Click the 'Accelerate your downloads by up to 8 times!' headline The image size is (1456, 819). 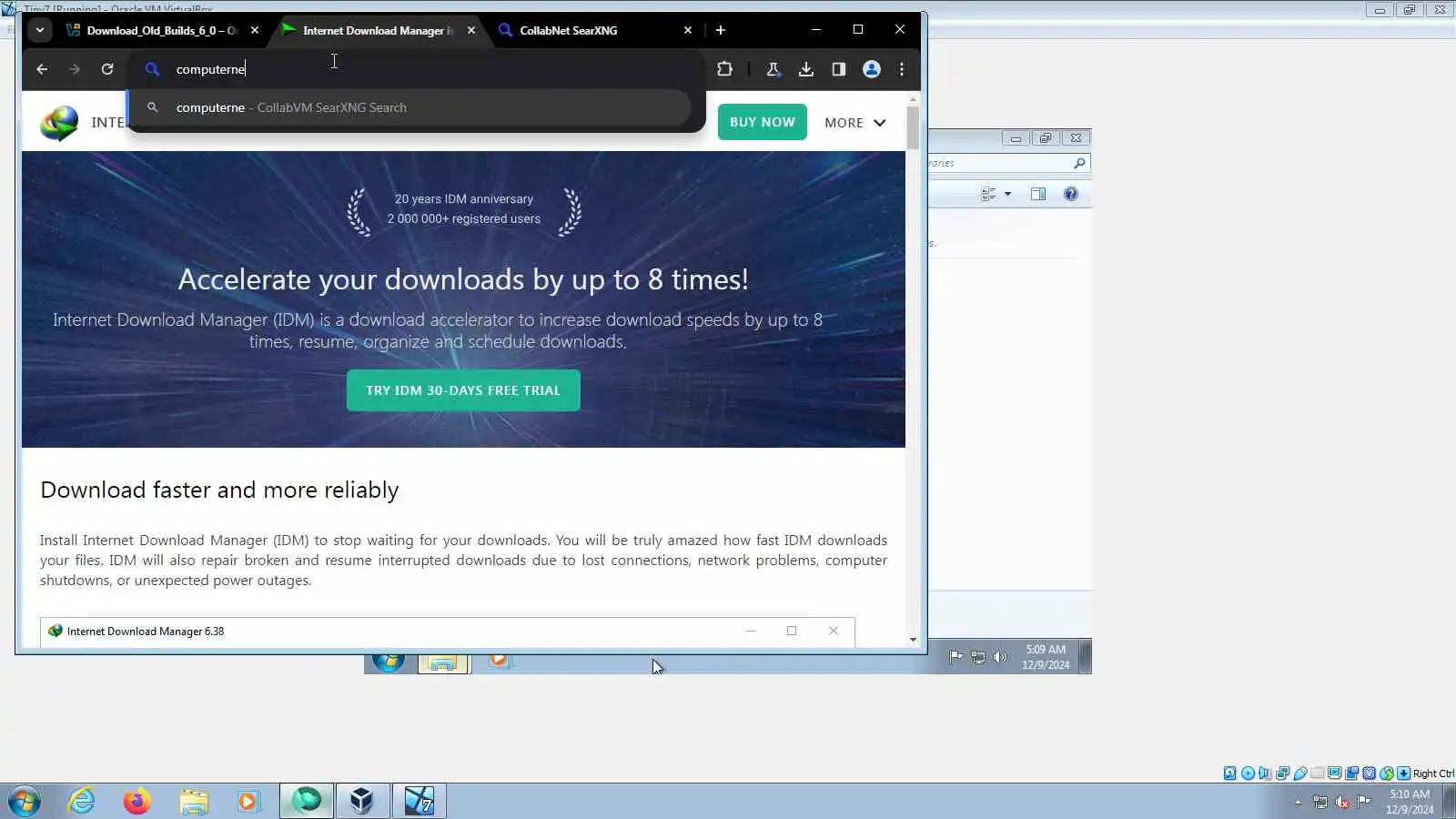(463, 279)
